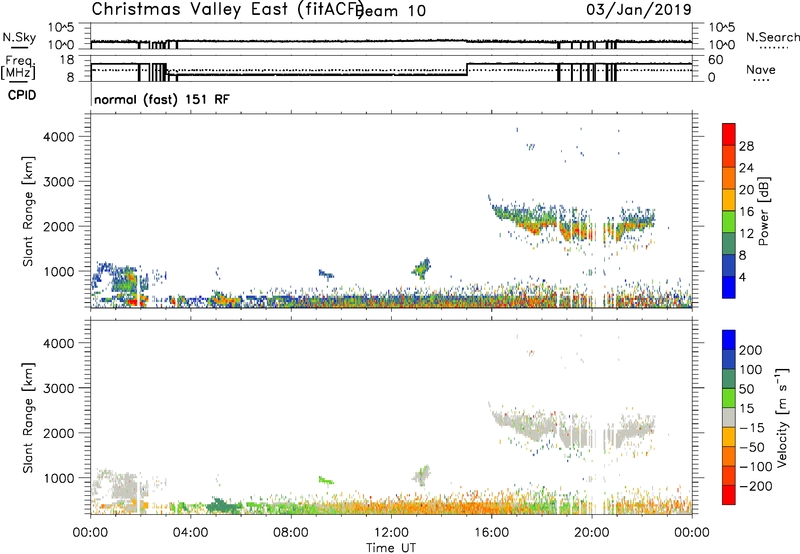Click the 'Beam 10' label

(390, 11)
